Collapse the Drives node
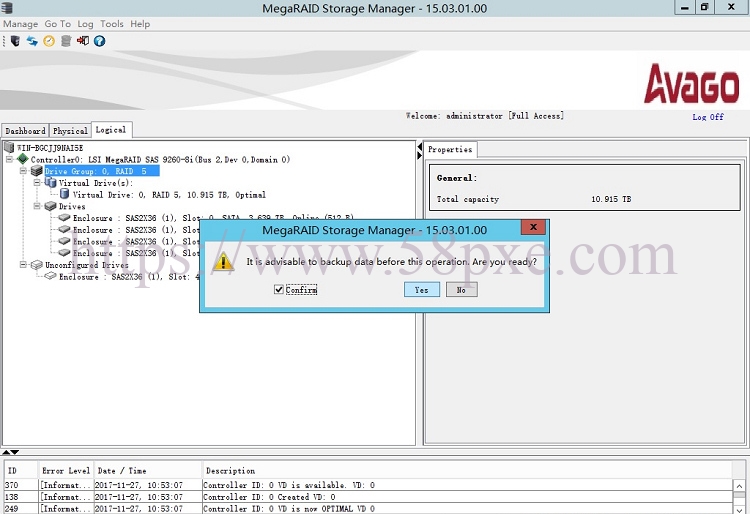750x514 pixels. (37, 206)
